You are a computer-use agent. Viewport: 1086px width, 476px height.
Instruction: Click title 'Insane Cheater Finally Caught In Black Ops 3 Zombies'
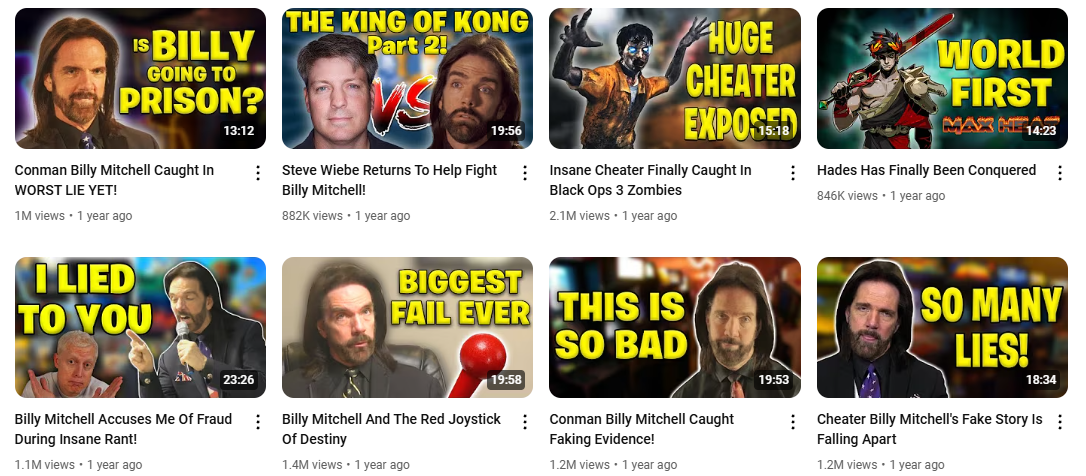click(x=650, y=180)
